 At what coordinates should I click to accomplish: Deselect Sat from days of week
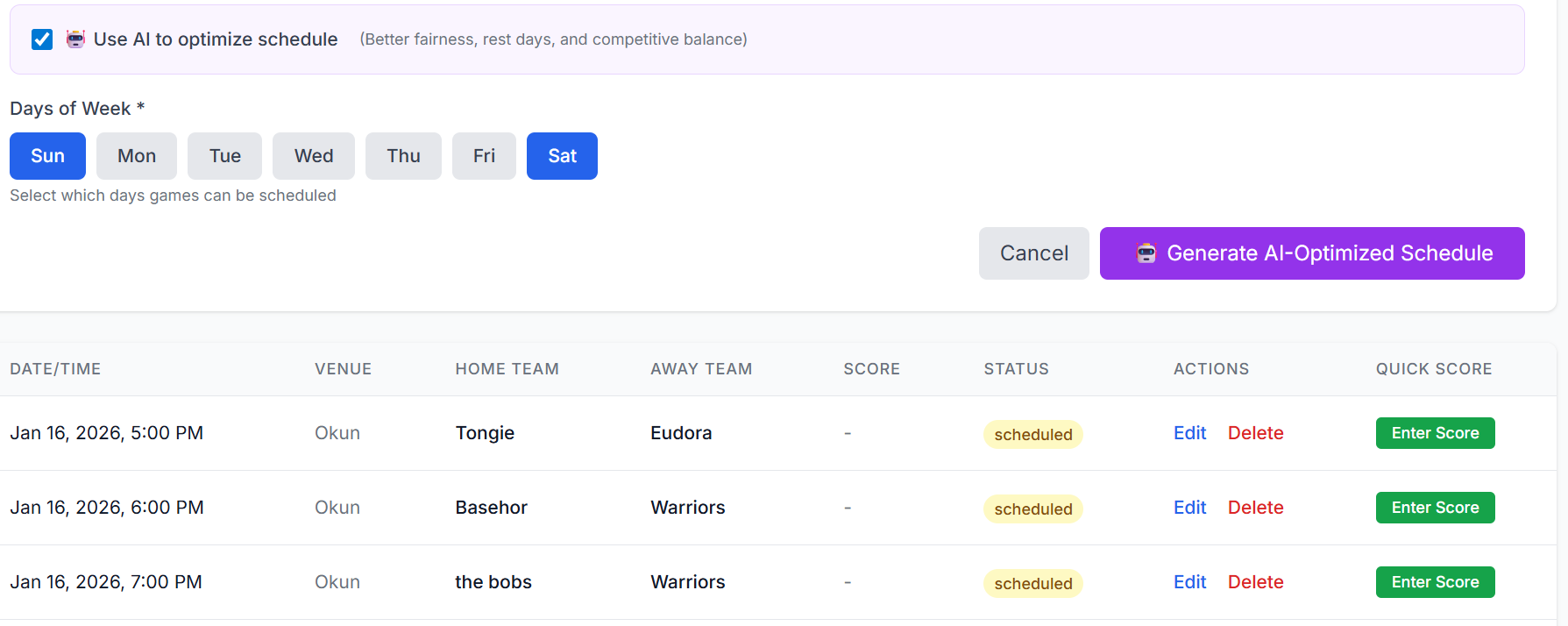point(562,156)
